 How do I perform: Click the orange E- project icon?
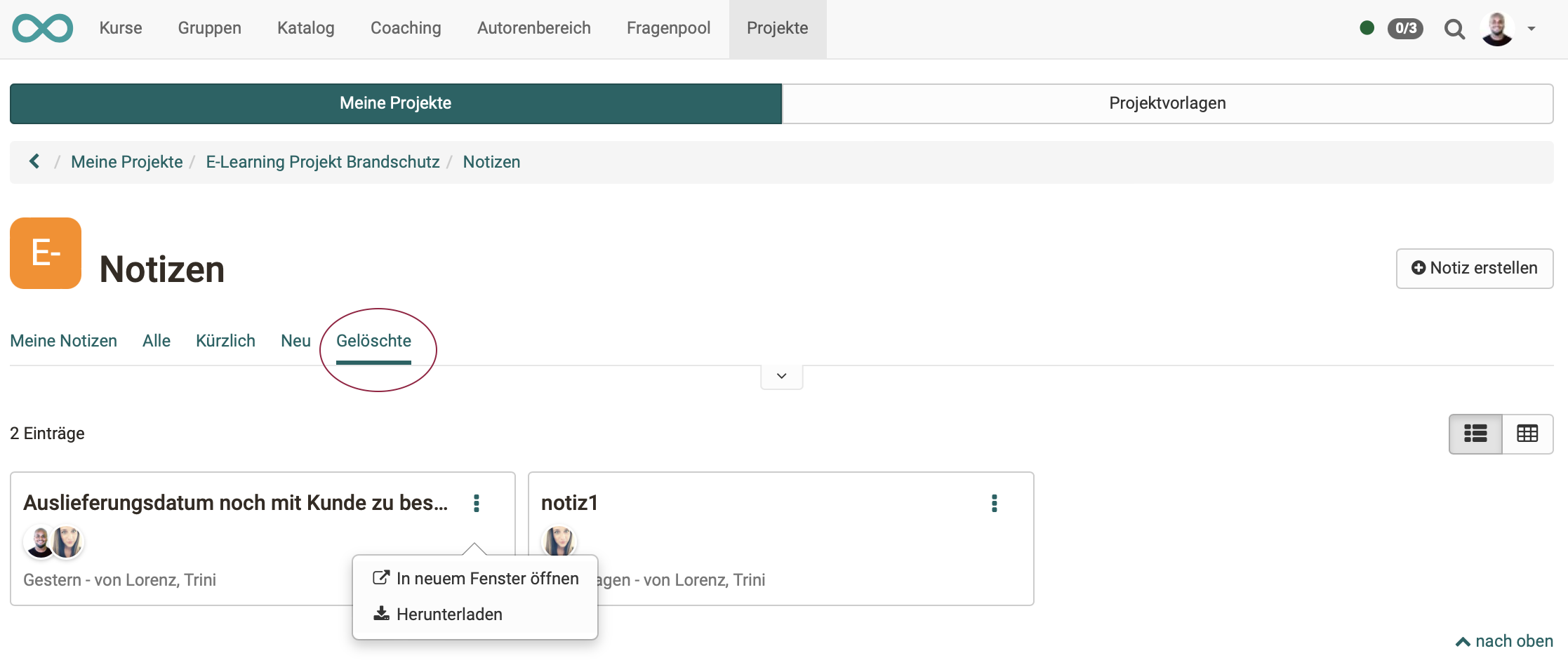[x=45, y=253]
